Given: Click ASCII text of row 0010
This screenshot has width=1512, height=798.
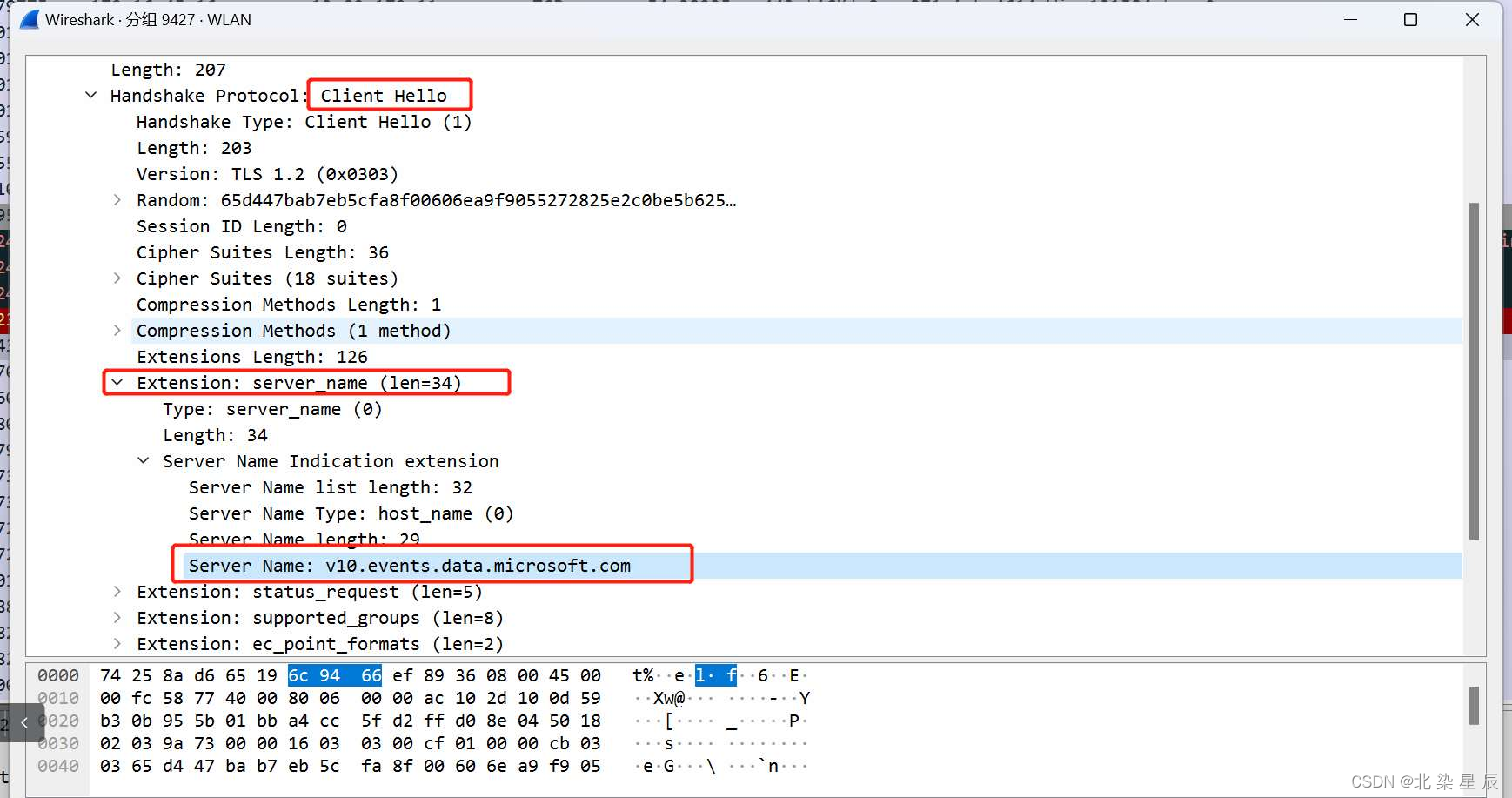Looking at the screenshot, I should click(x=719, y=698).
